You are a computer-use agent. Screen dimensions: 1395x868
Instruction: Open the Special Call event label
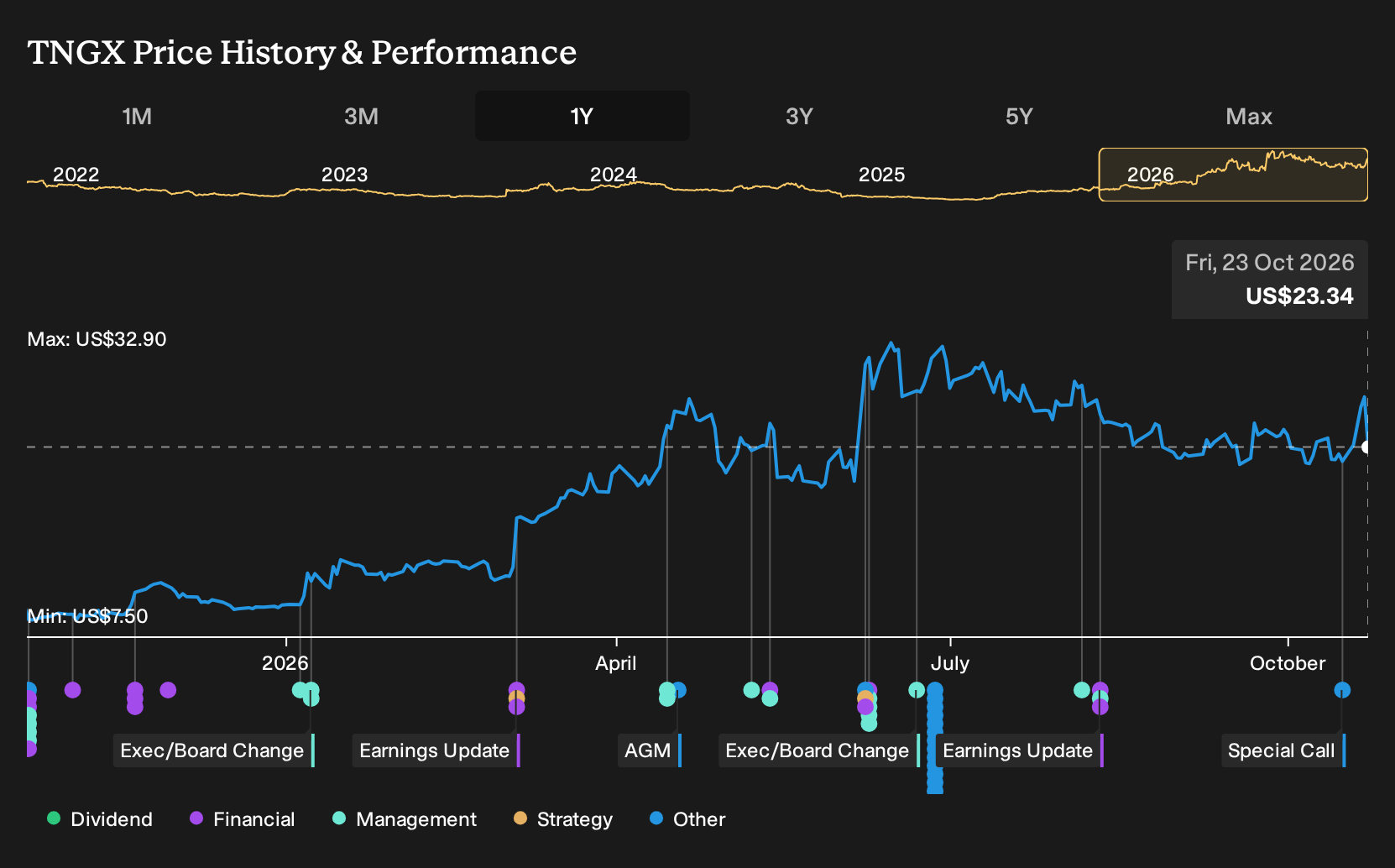pos(1283,750)
